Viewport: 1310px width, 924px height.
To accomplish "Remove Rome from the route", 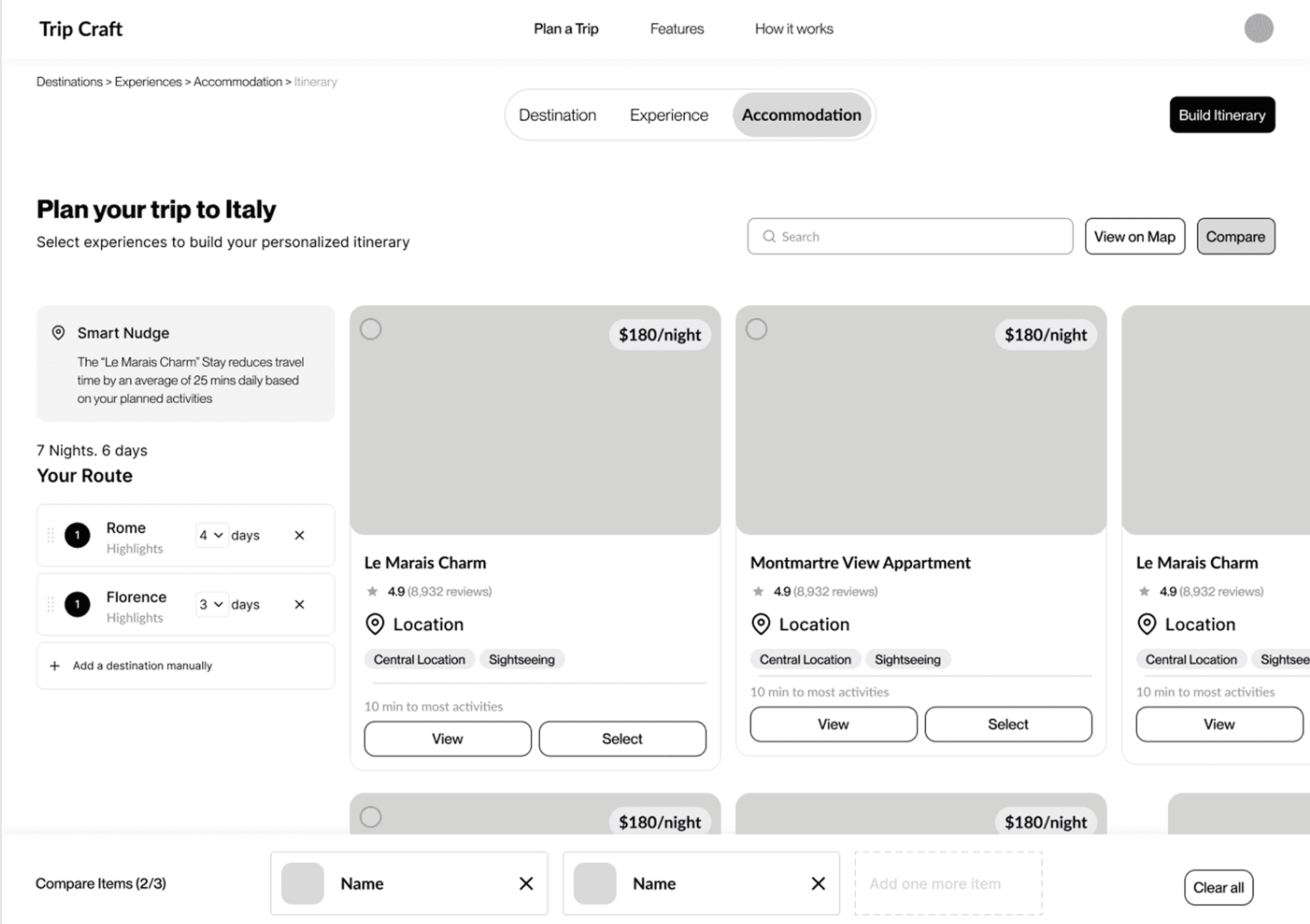I will pos(299,535).
